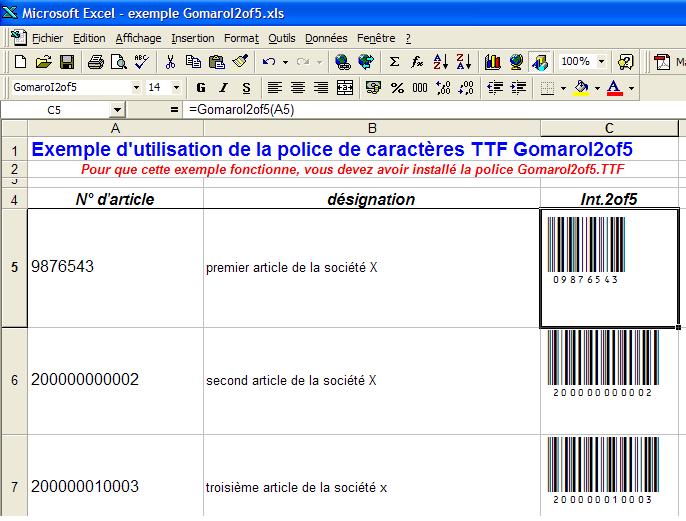This screenshot has height=521, width=686.
Task: Click the formula bar containing =GomaroI2of5(A5)
Action: [x=433, y=110]
